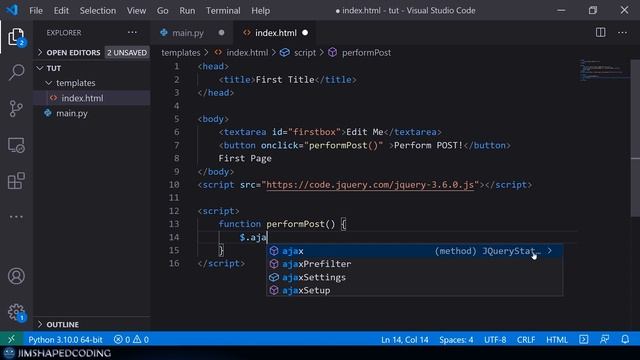The image size is (640, 360).
Task: Click the editor vertical scrollbar
Action: tap(635, 139)
